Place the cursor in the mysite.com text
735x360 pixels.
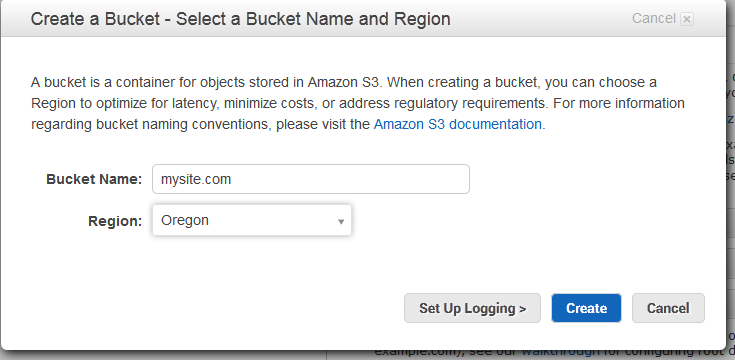tap(196, 179)
